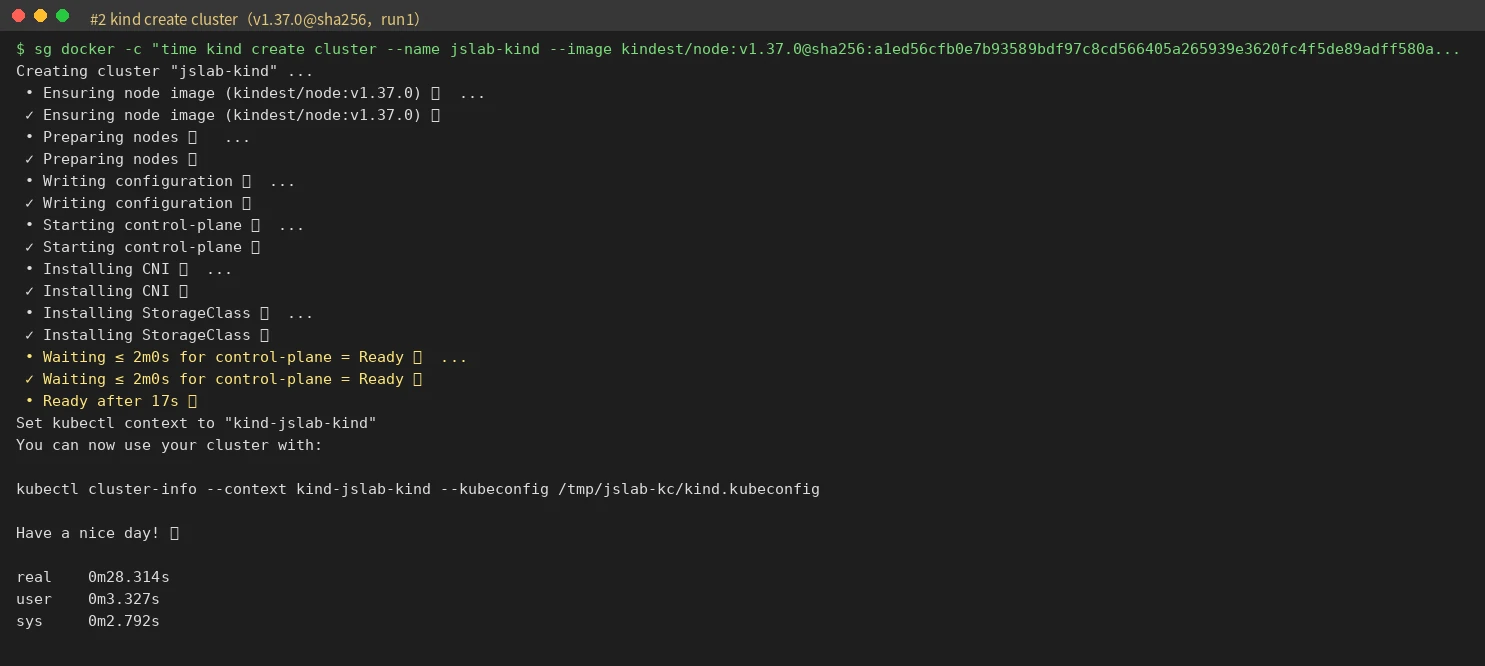The height and width of the screenshot is (666, 1485).
Task: Click the checkmarked 'Writing configuration' line
Action: click(x=138, y=203)
